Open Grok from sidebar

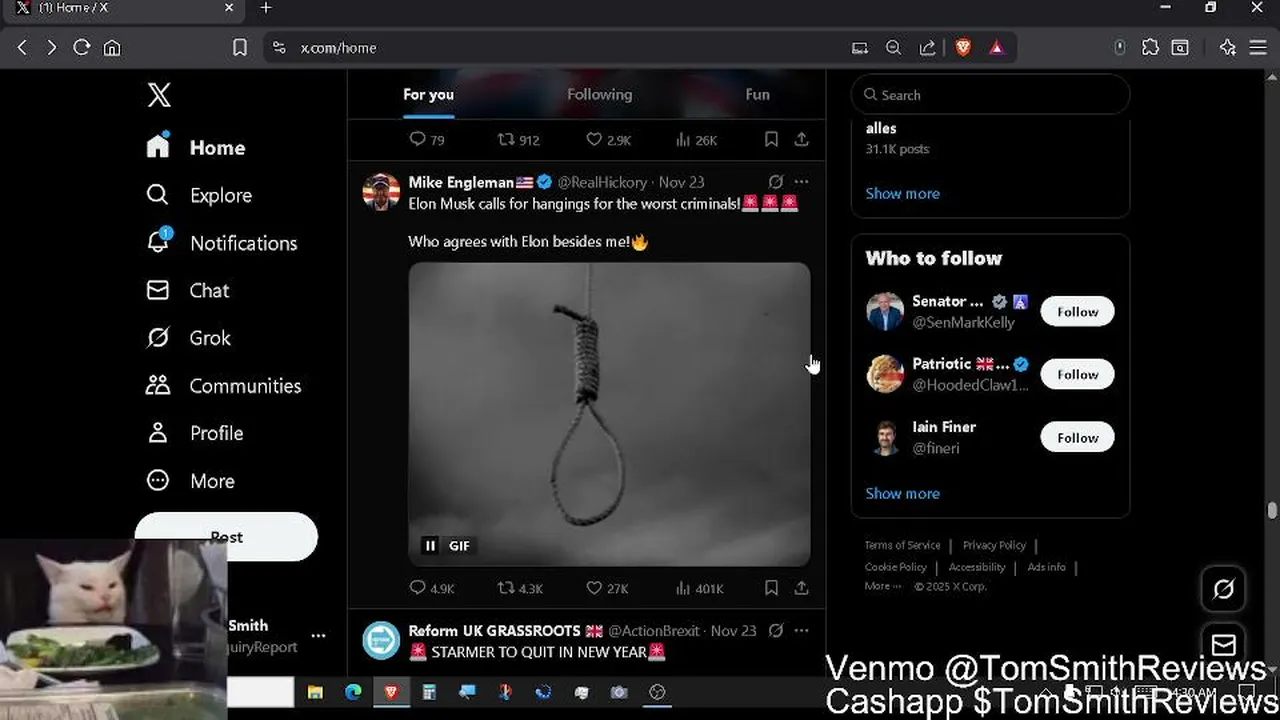point(188,338)
